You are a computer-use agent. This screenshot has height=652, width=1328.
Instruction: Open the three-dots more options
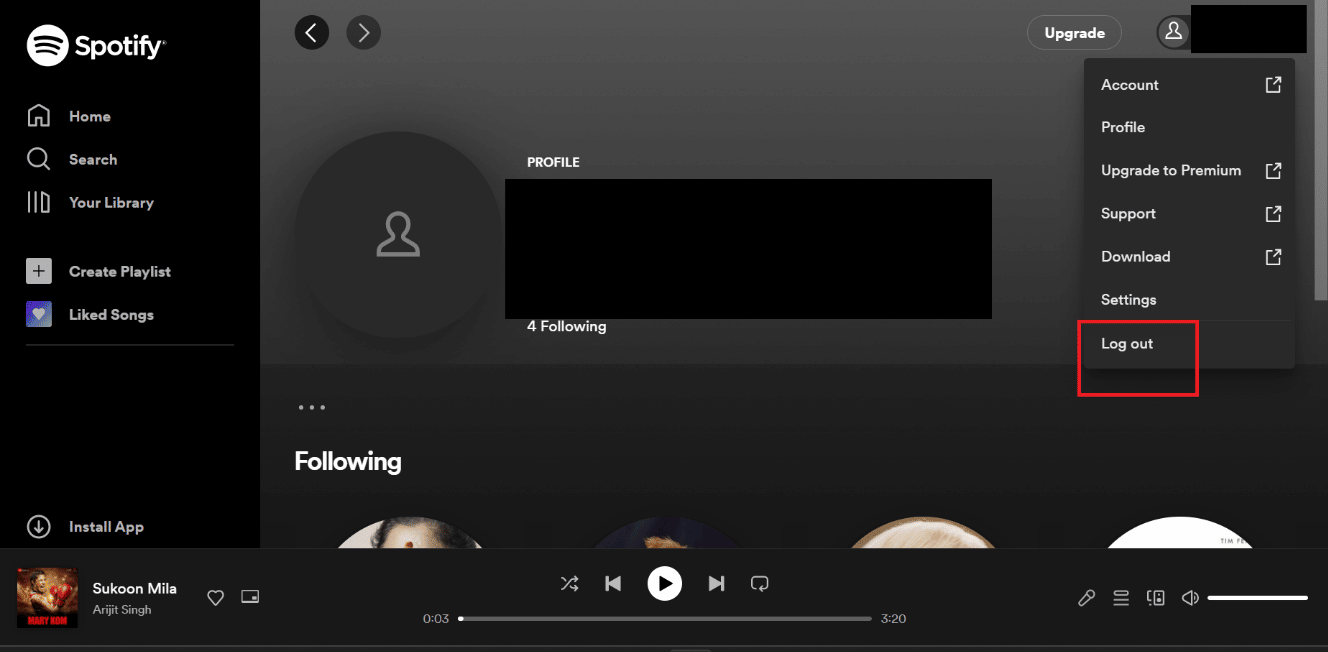coord(311,407)
